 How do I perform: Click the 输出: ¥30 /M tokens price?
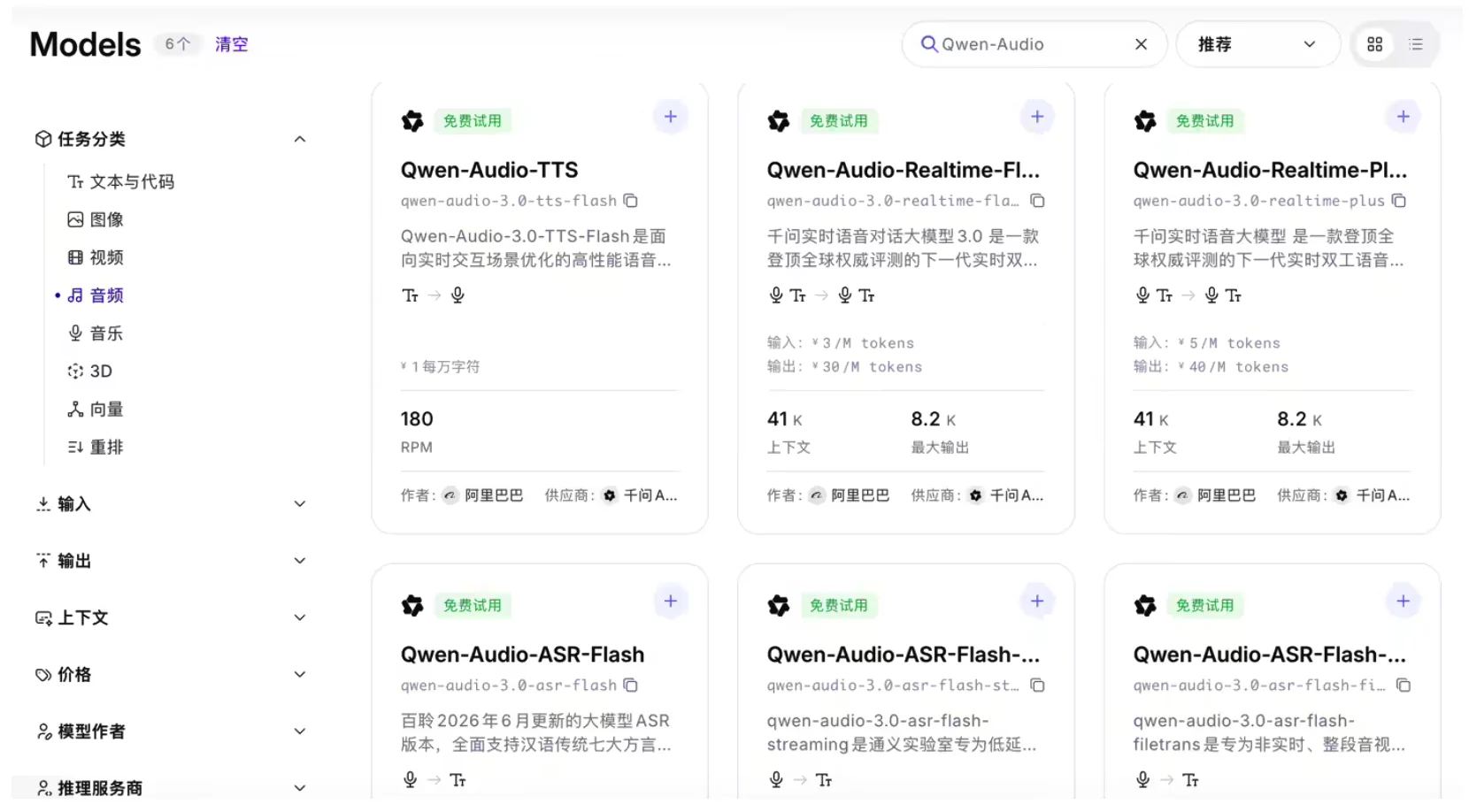coord(844,367)
